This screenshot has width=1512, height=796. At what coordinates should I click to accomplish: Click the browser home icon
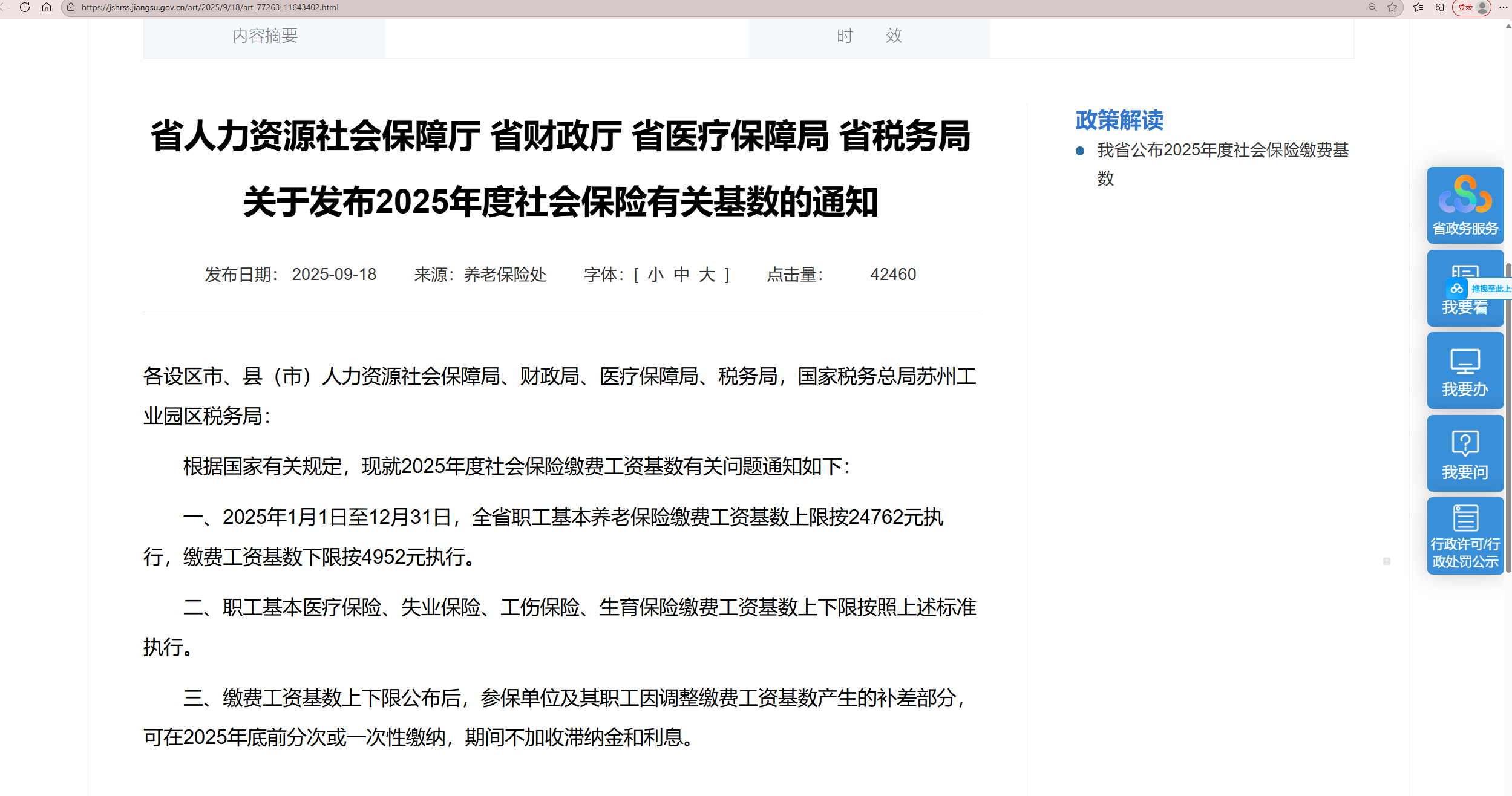coord(47,7)
